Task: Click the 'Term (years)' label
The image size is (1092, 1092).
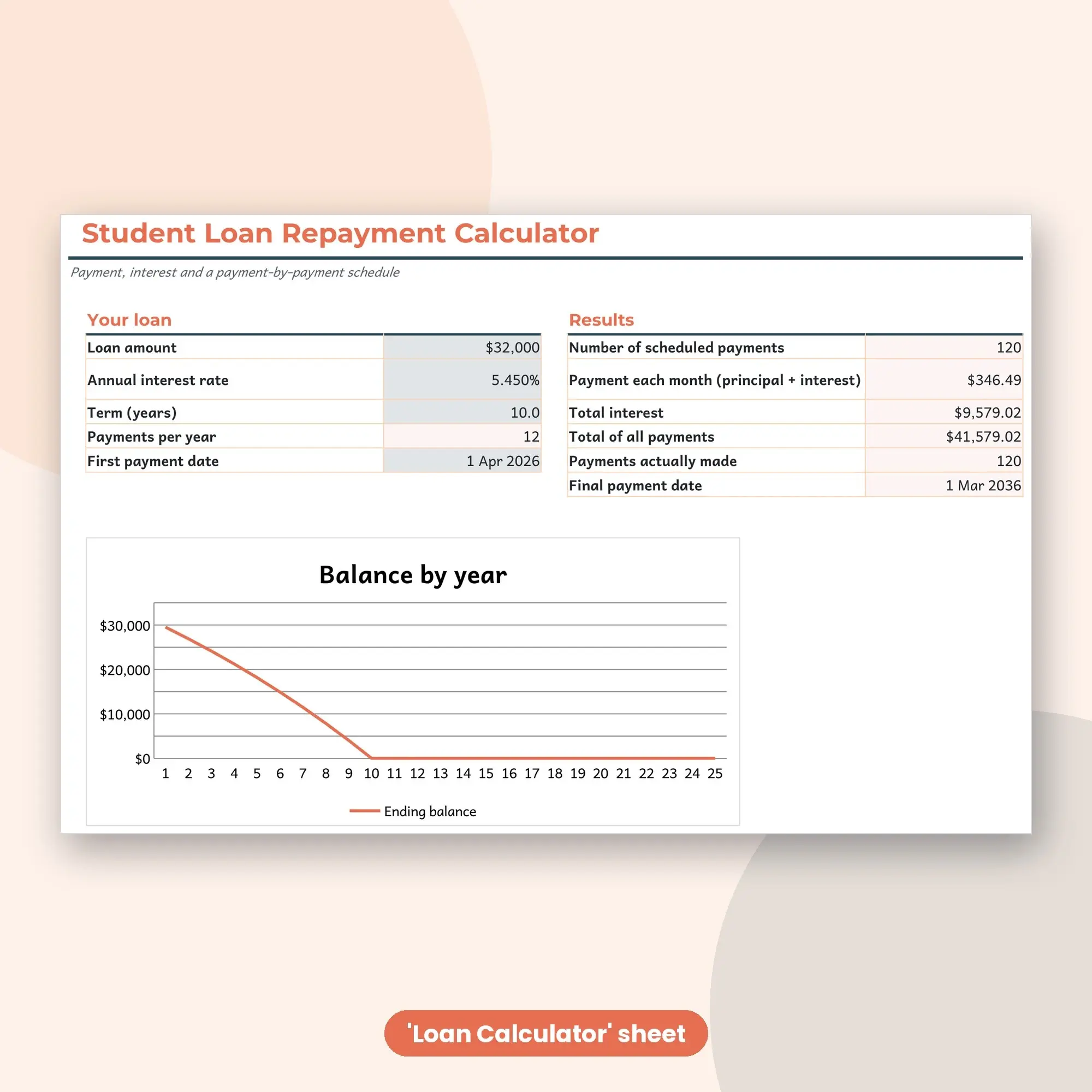Action: (132, 413)
